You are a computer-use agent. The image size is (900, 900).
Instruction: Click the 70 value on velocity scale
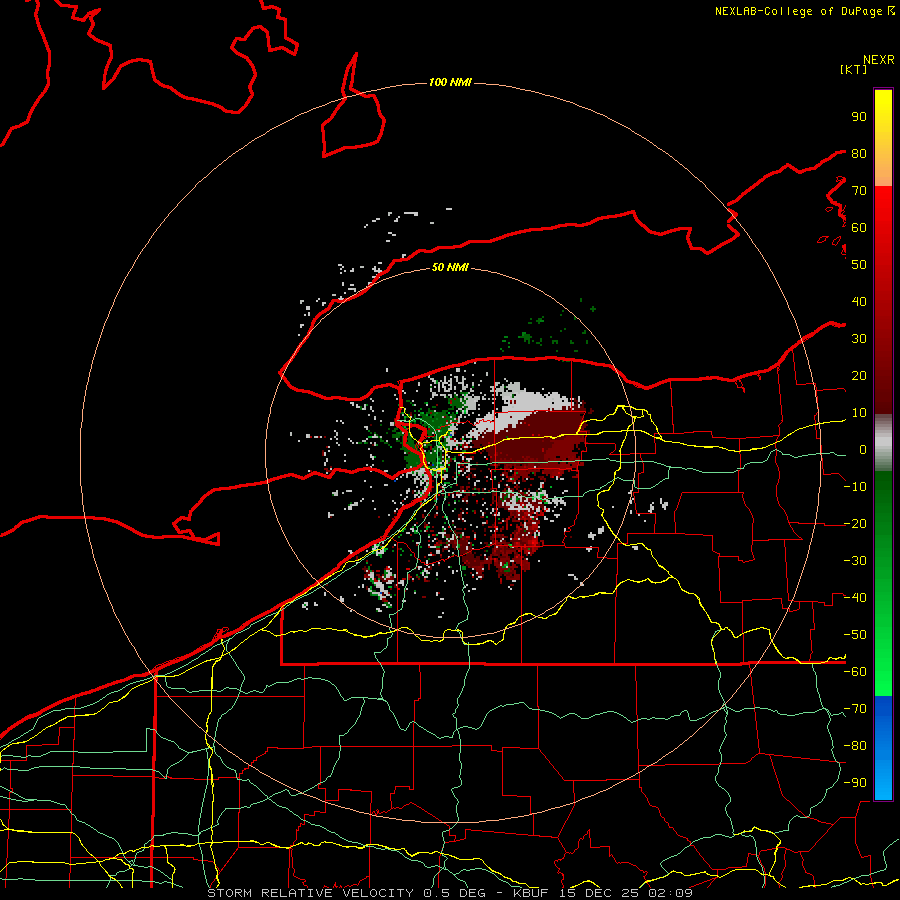pyautogui.click(x=859, y=191)
